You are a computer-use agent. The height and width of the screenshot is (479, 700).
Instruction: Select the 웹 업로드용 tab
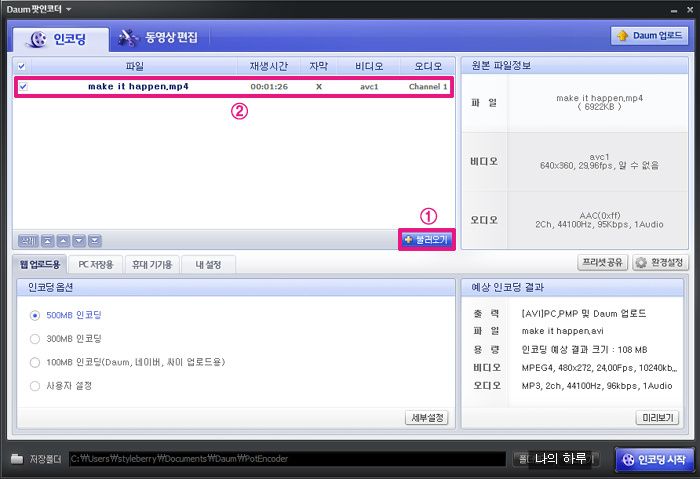coord(40,264)
